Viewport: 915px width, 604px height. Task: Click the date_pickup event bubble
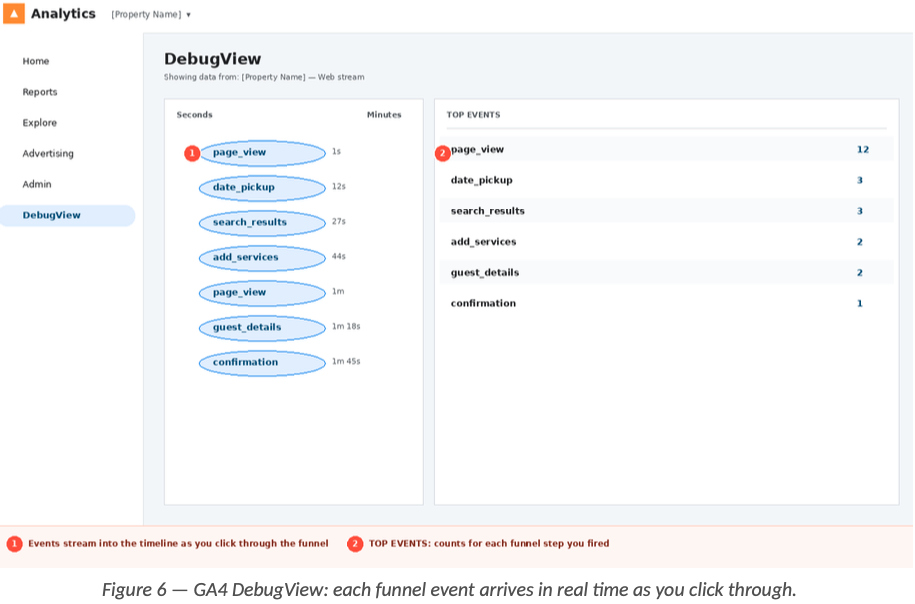tap(262, 188)
